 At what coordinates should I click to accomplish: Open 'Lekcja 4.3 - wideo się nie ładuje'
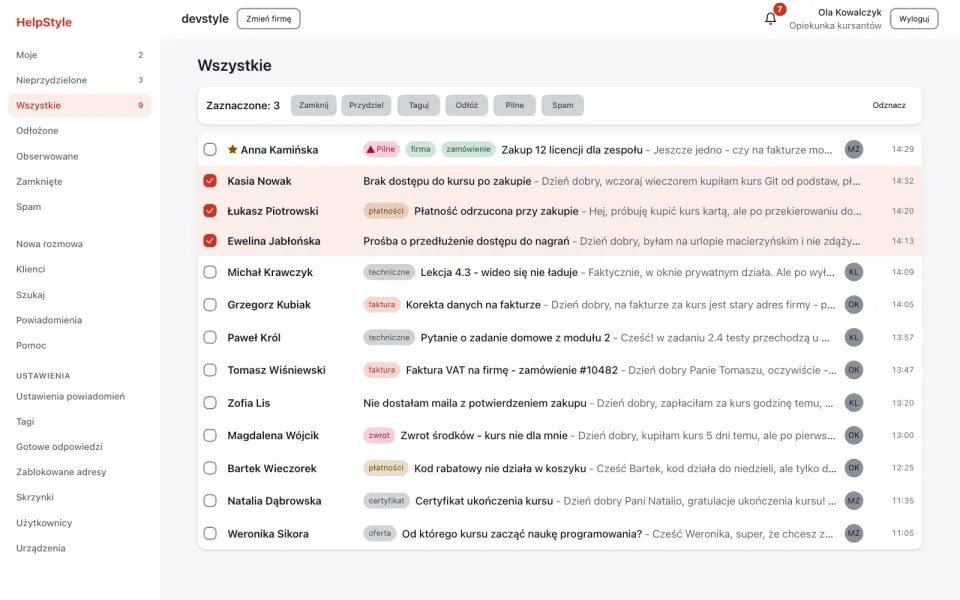[x=499, y=272]
